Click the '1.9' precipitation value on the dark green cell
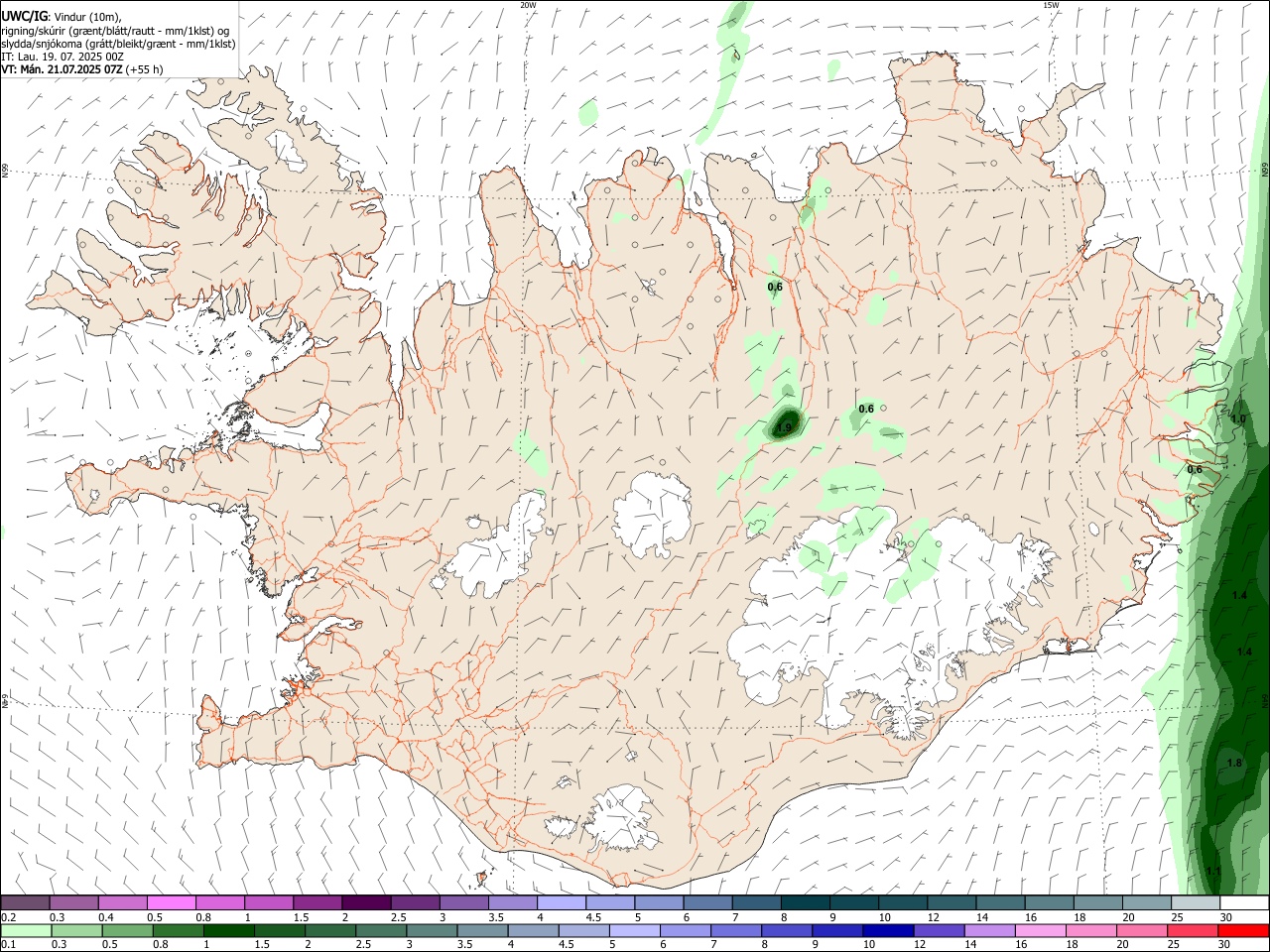This screenshot has height=952, width=1270. pos(784,428)
